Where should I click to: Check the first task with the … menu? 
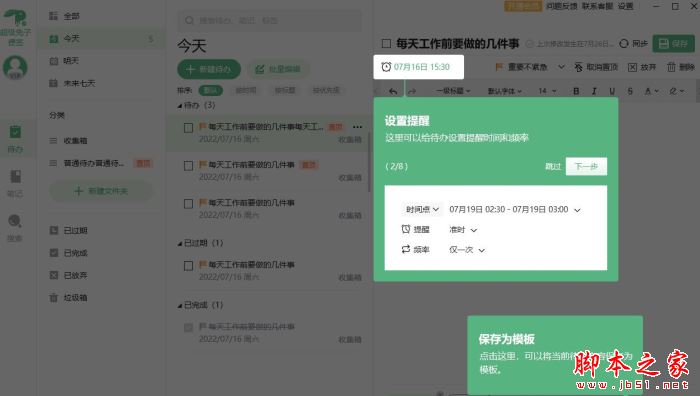(188, 128)
